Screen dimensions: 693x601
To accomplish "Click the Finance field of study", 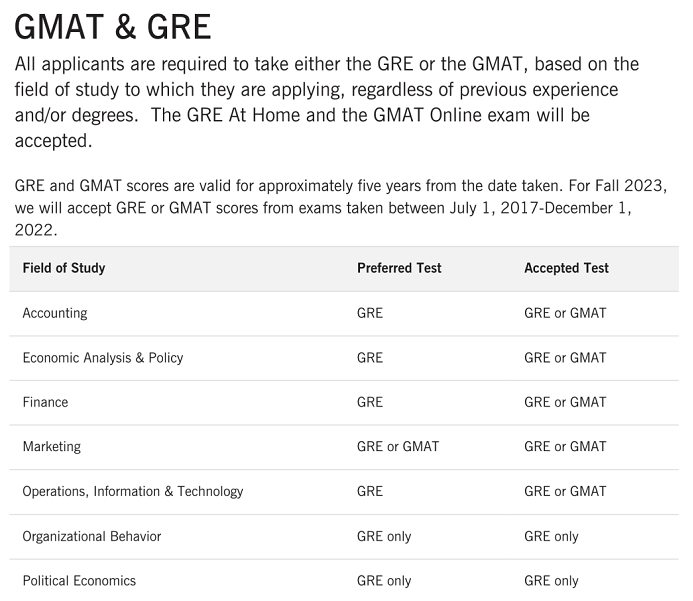I will (x=46, y=402).
